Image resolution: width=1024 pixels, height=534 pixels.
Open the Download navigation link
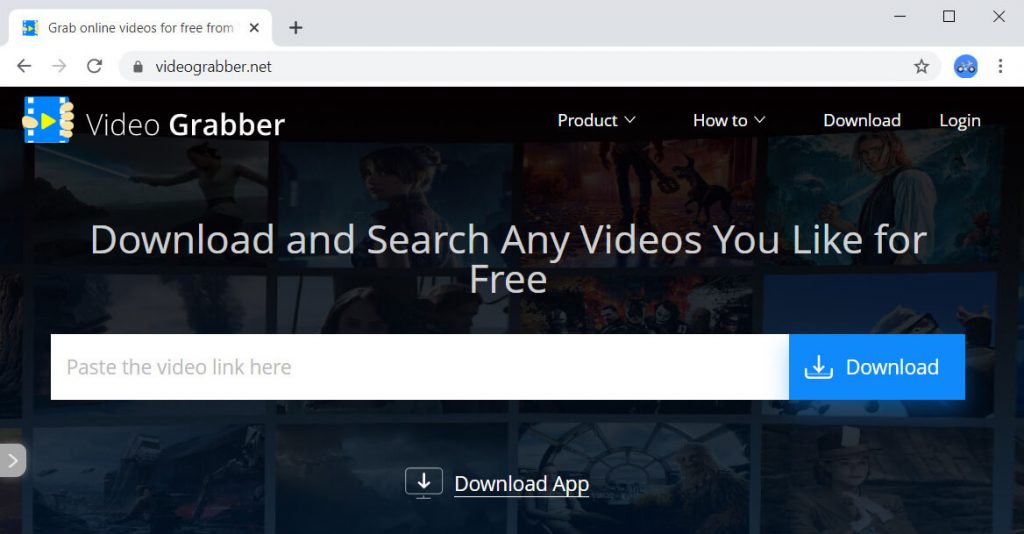861,120
